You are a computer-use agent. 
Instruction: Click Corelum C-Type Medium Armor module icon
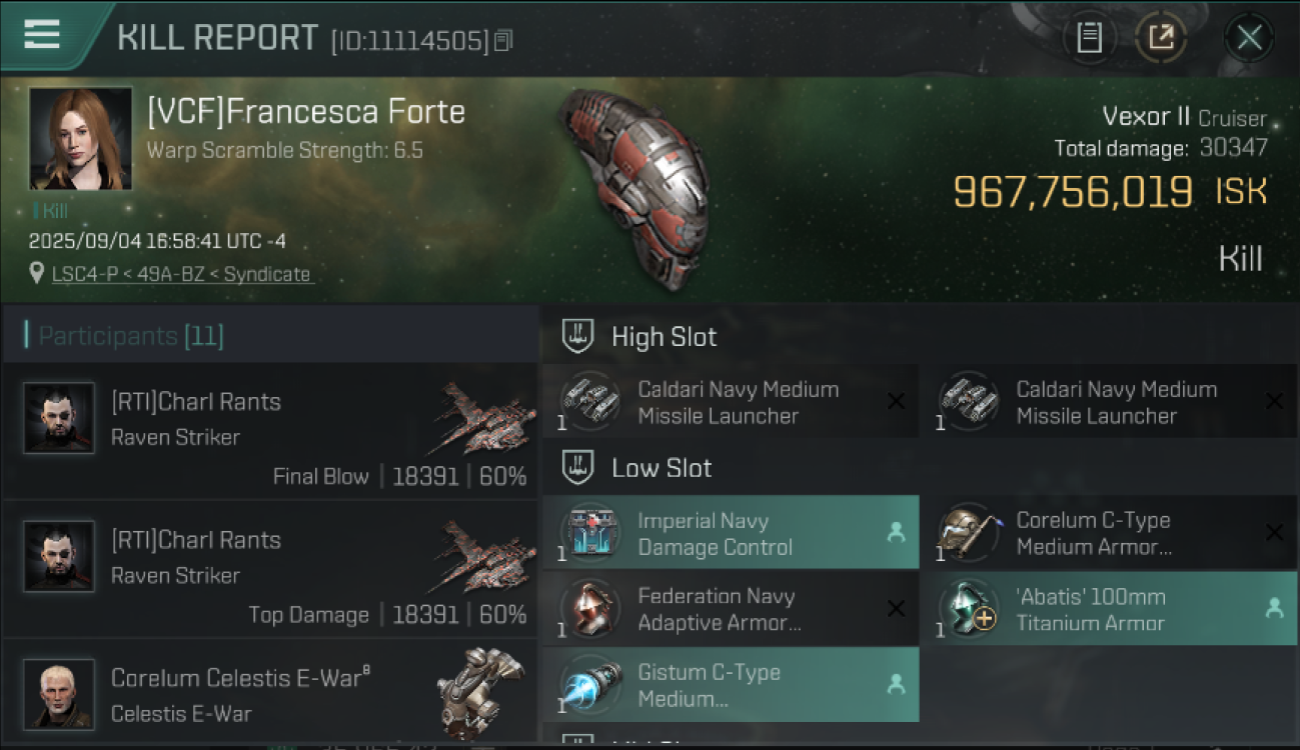pyautogui.click(x=969, y=532)
